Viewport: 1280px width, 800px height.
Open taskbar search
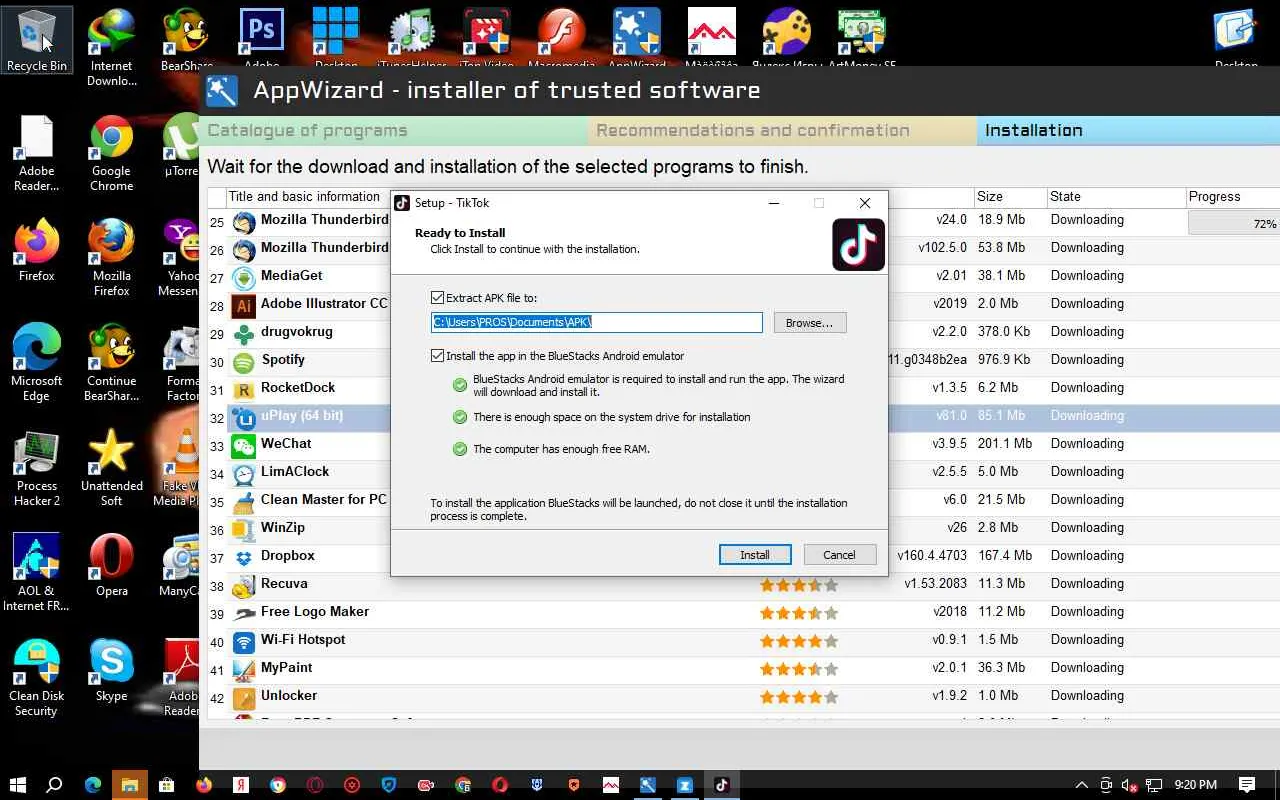coord(55,785)
